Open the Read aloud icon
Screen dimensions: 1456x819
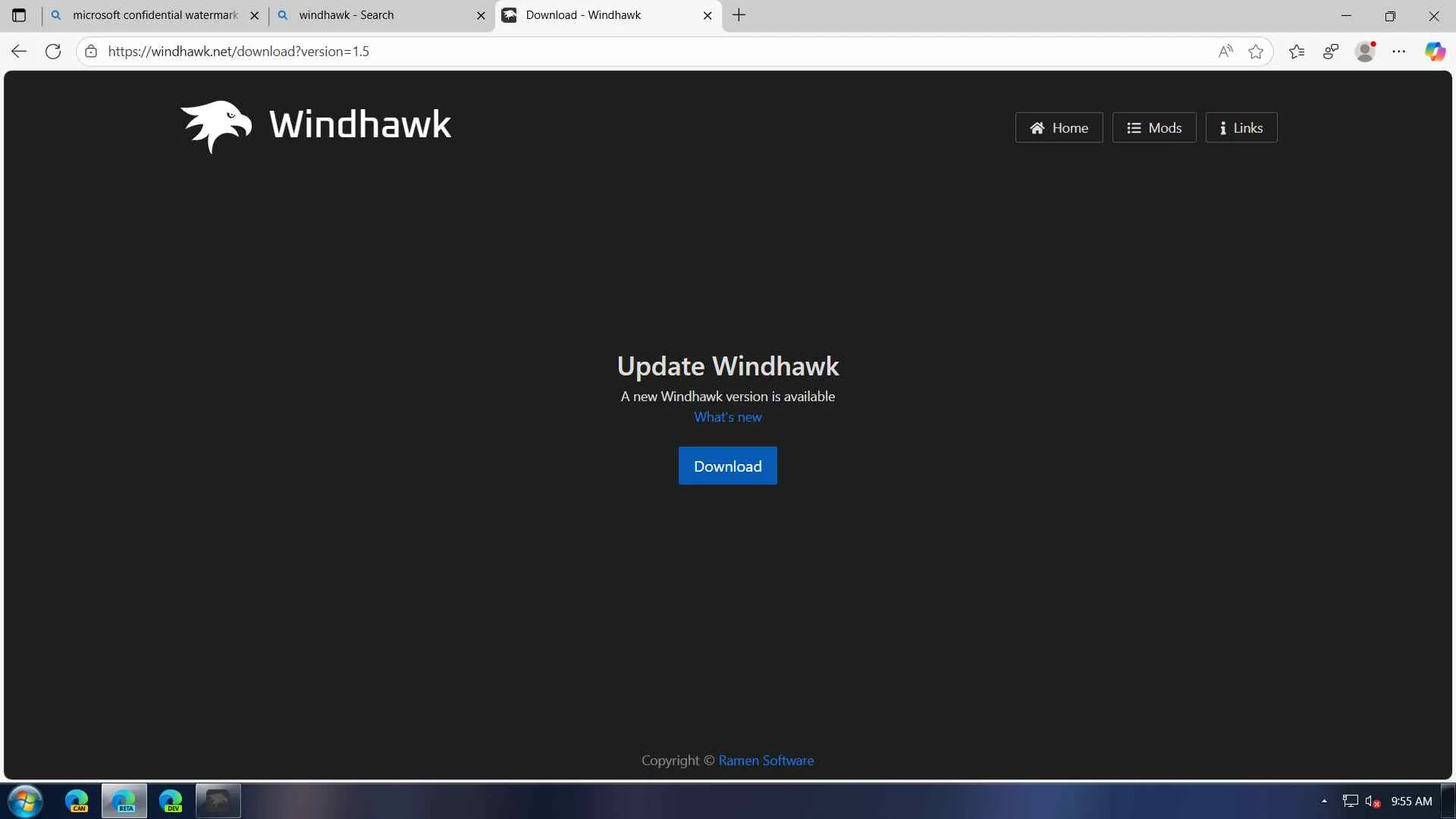click(x=1225, y=52)
